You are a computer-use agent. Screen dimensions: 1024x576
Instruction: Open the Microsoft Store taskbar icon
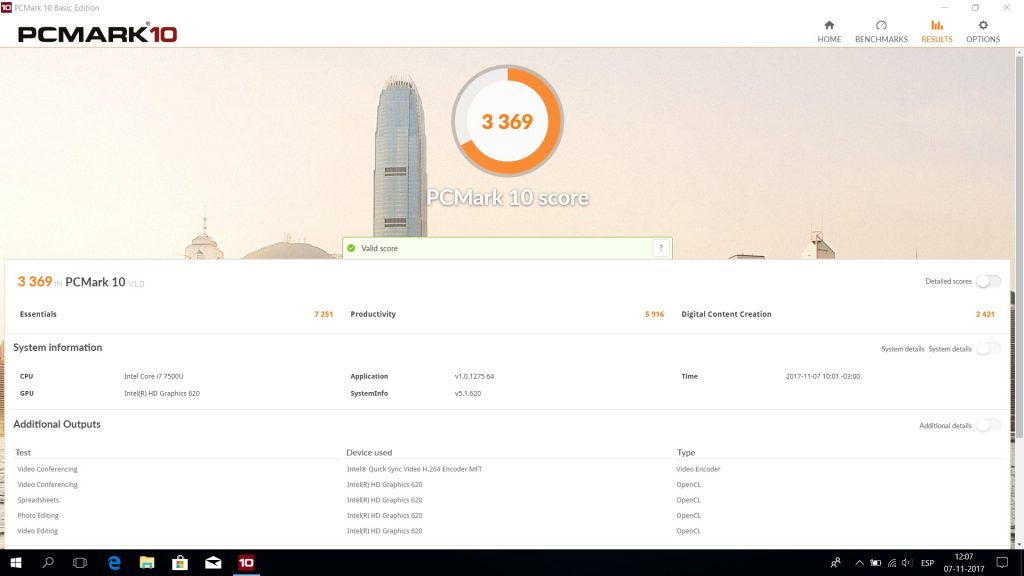tap(180, 563)
